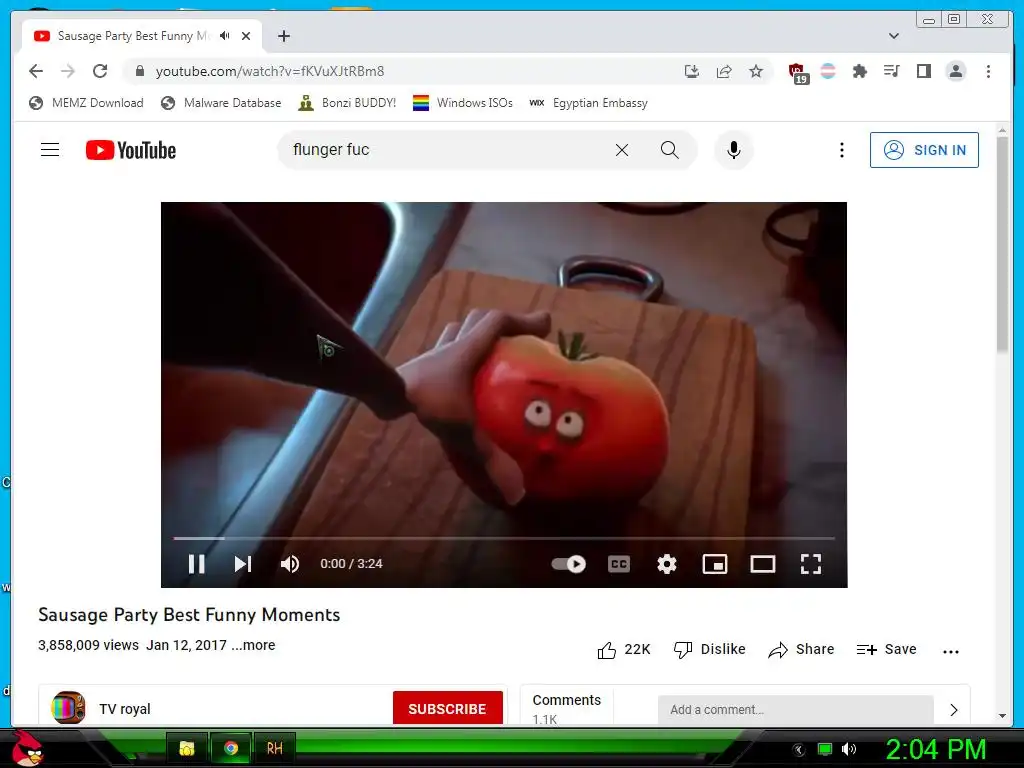
Task: Open the tab search dropdown arrow
Action: [x=894, y=36]
